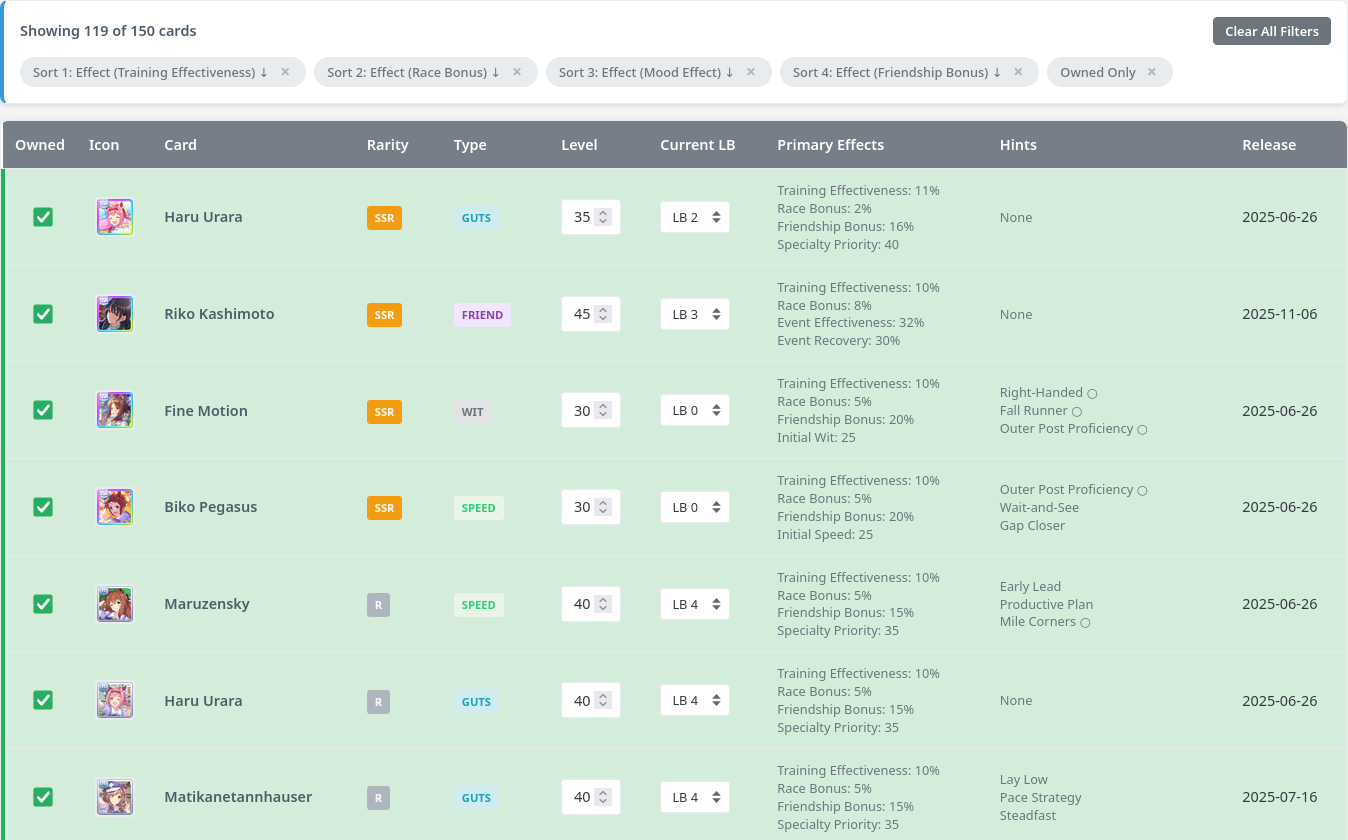The width and height of the screenshot is (1348, 840).
Task: Open Fine Motion's Current LB dropdown
Action: [695, 410]
